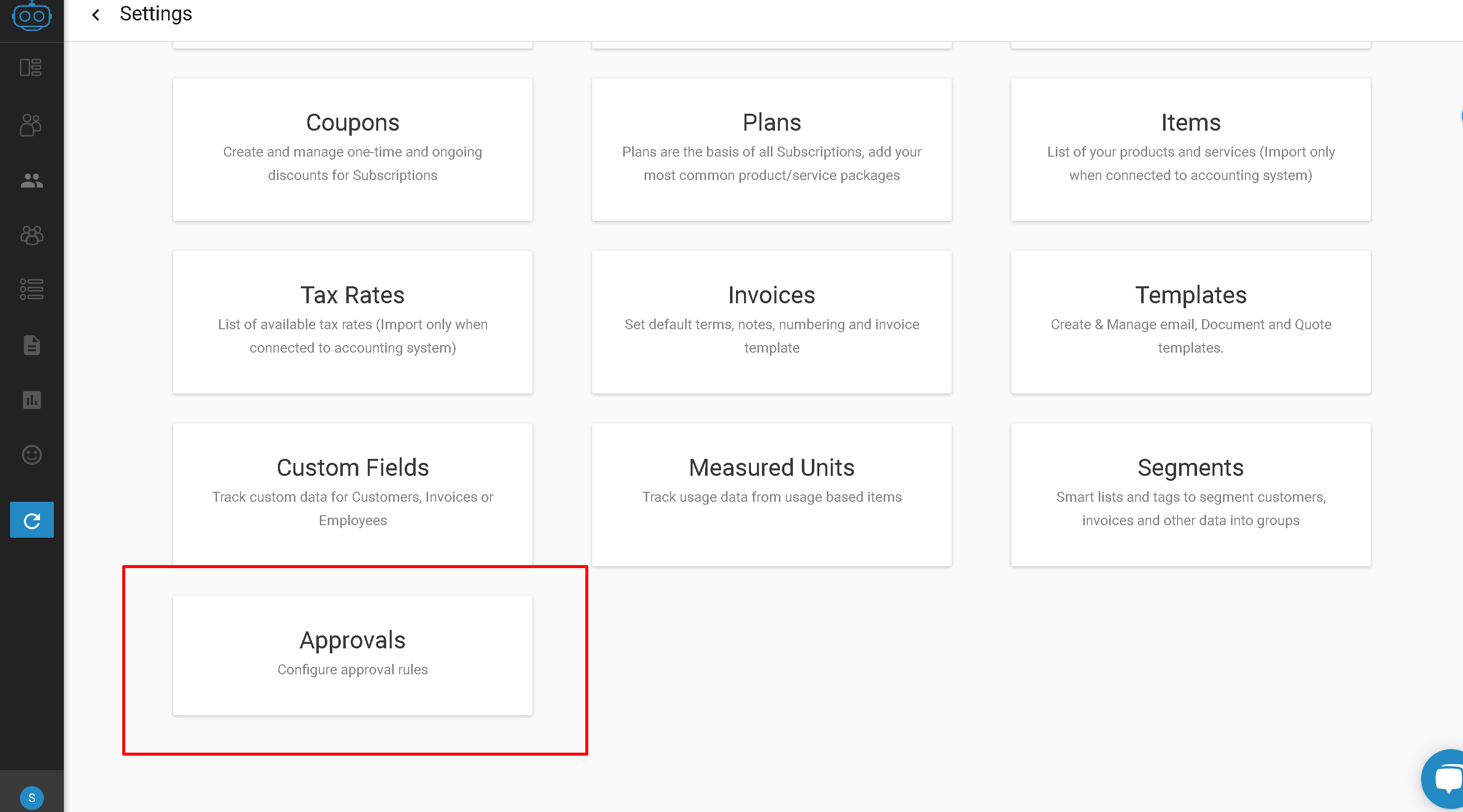Open the Plans settings card

(x=771, y=149)
